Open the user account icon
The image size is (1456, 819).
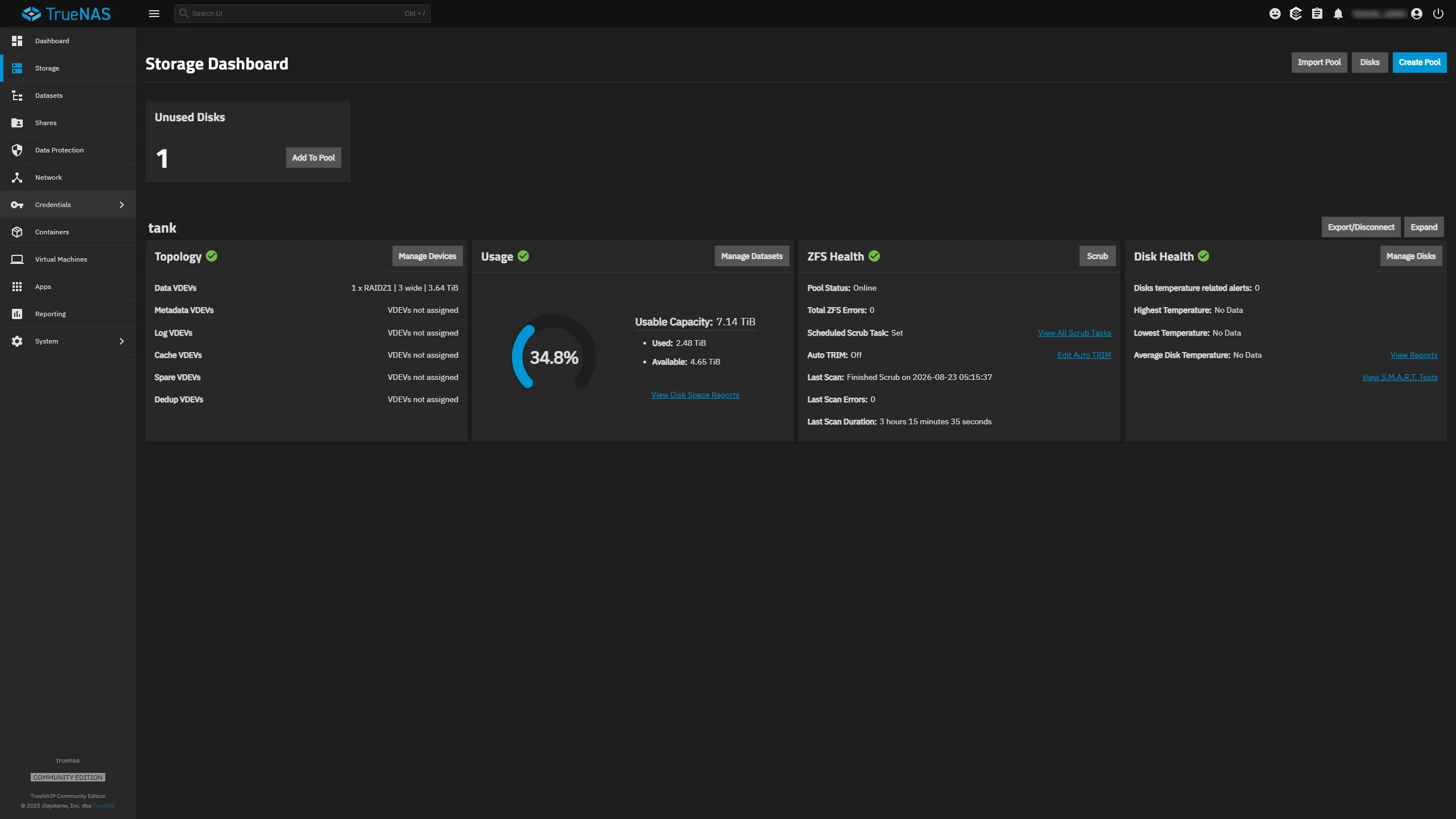(x=1417, y=14)
